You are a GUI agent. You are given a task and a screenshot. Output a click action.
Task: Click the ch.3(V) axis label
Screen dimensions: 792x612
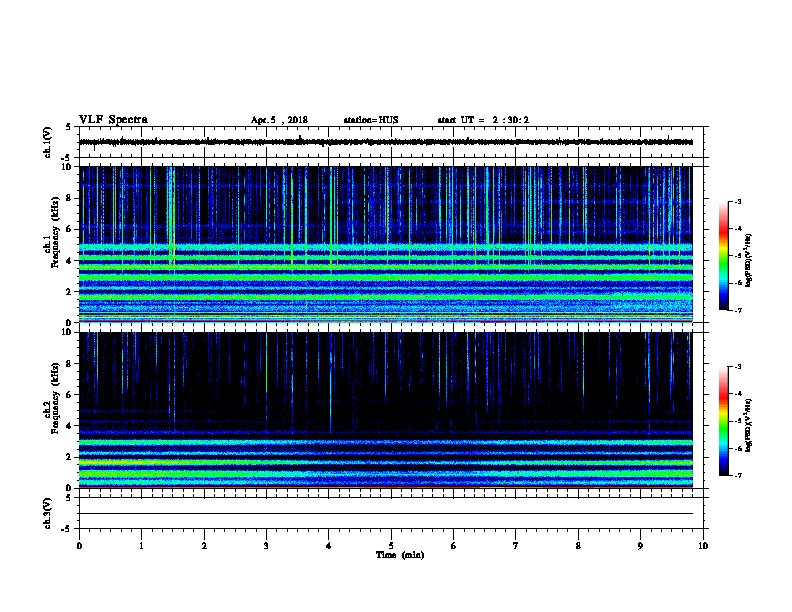(x=48, y=513)
